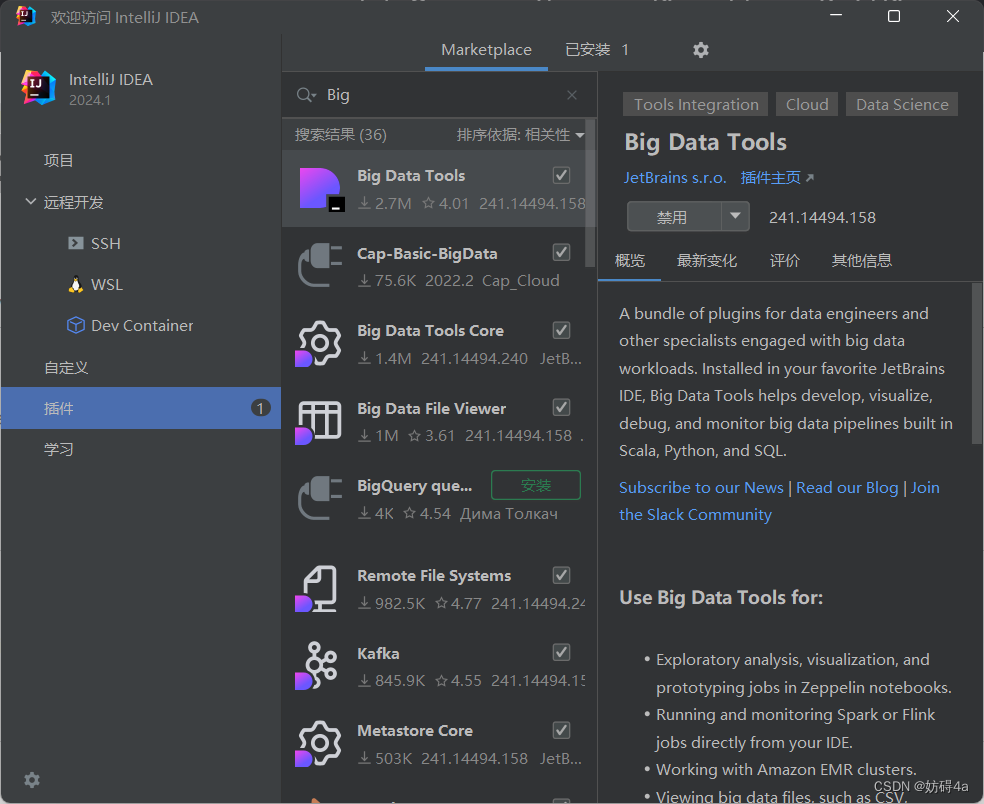
Task: Uncheck the Remote File Systems checkbox
Action: coord(562,575)
